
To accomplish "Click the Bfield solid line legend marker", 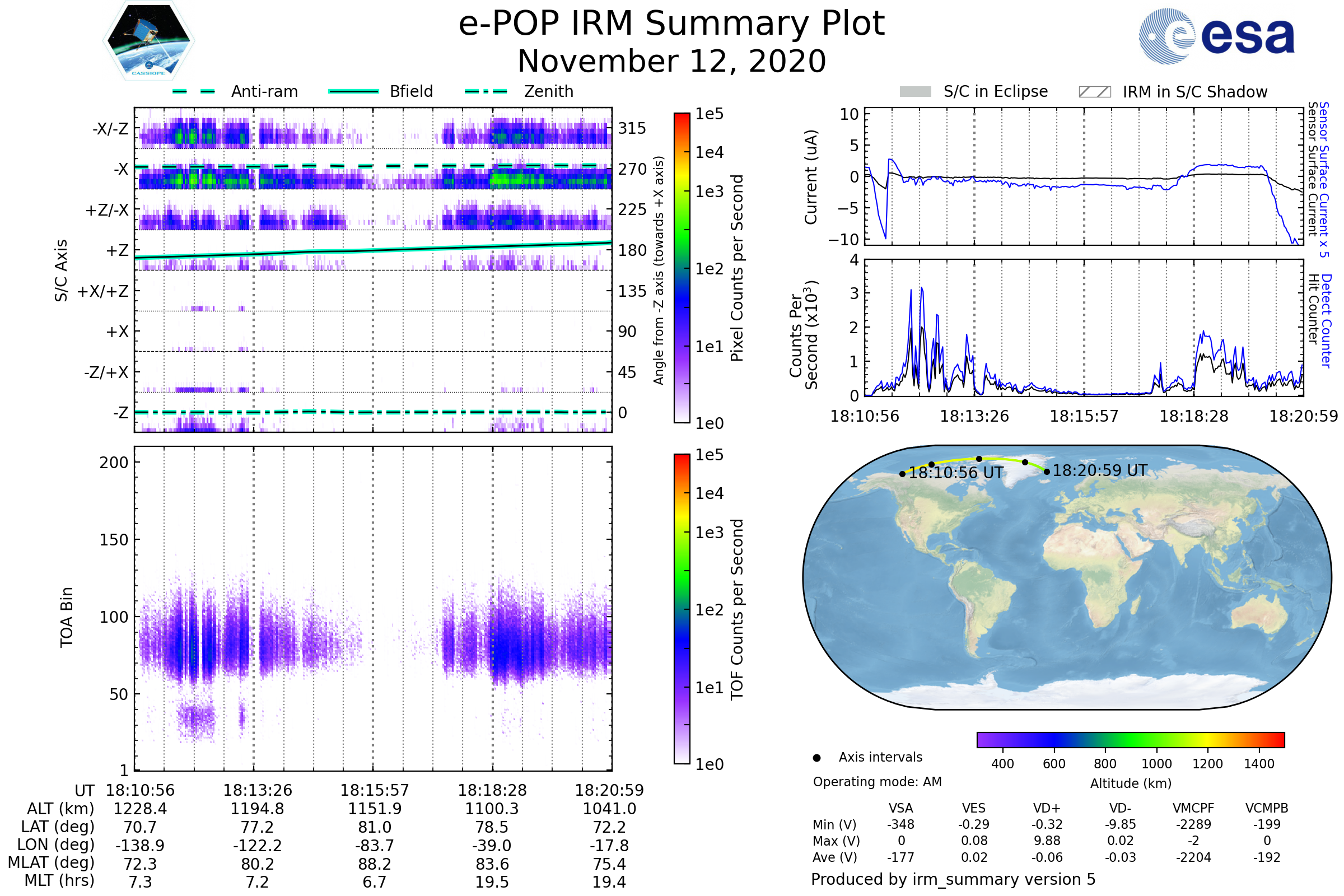I will [353, 91].
